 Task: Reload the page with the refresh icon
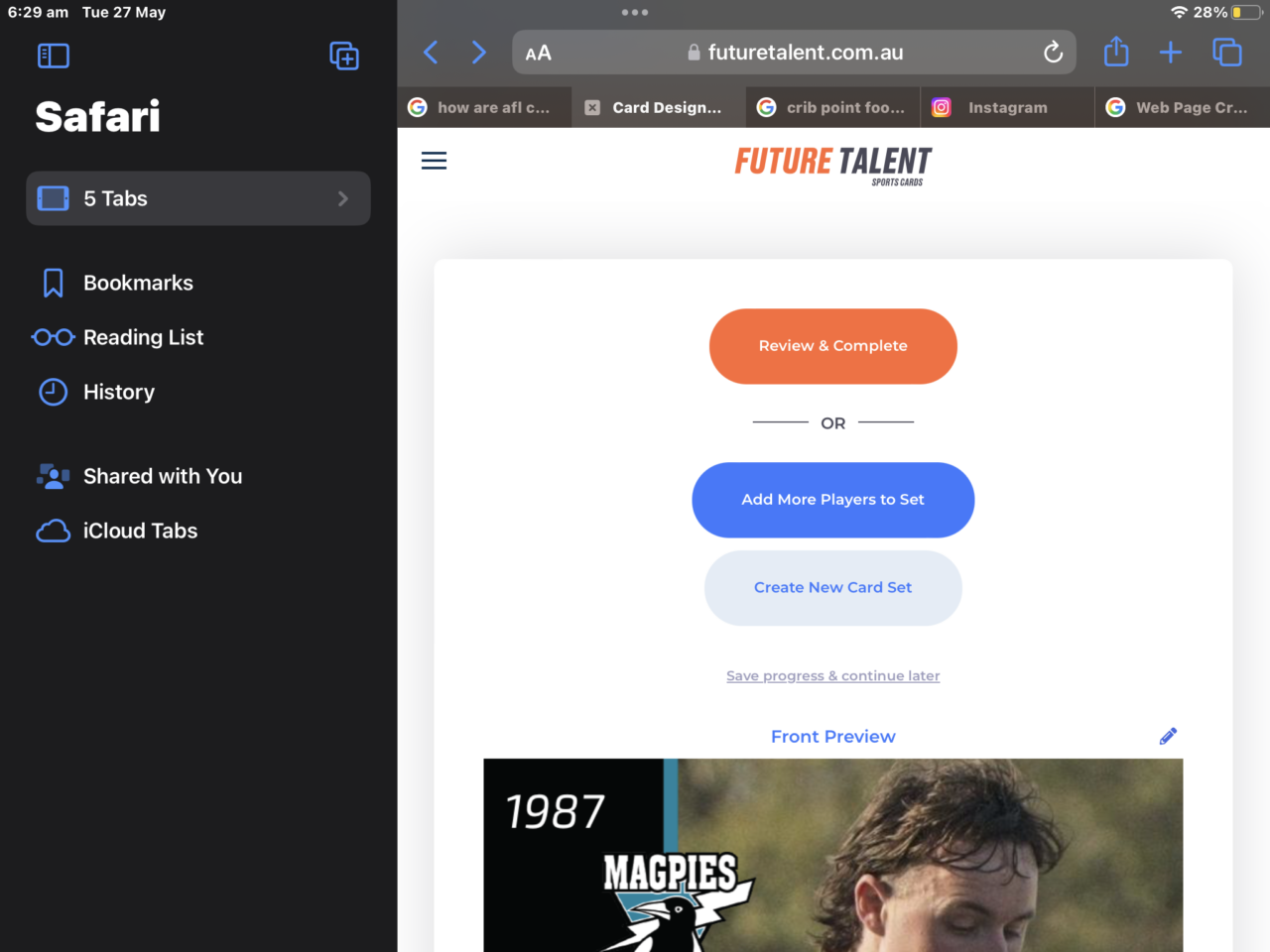(x=1053, y=53)
